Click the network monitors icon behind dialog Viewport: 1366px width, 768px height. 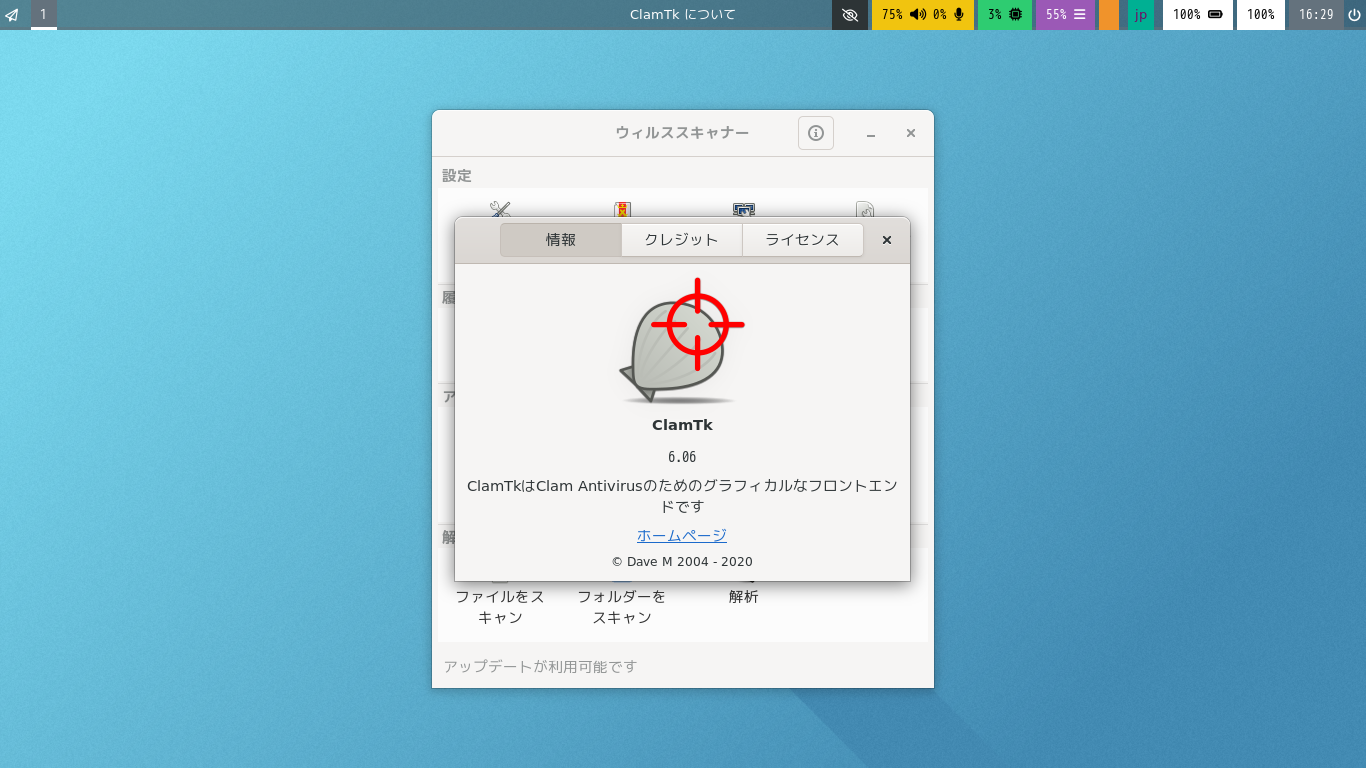(x=743, y=210)
